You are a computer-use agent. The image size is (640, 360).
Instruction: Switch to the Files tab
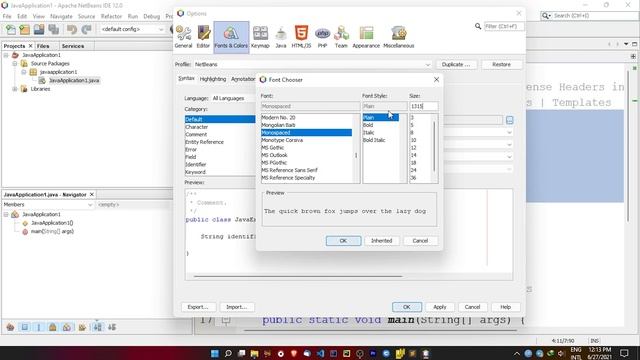pos(43,46)
